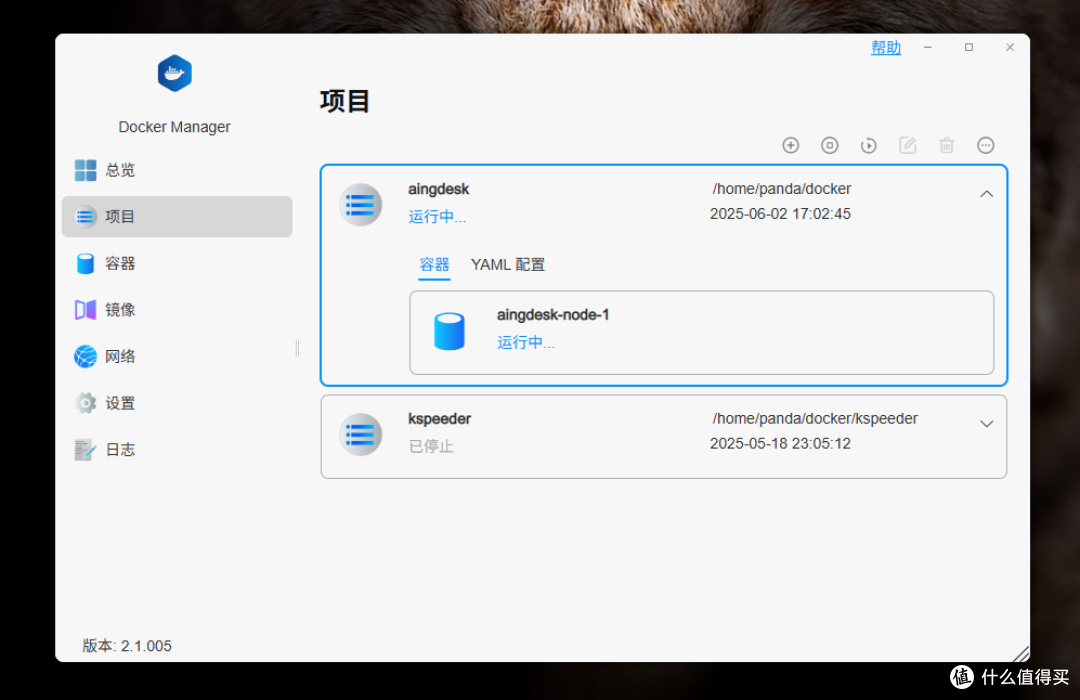
Task: Minimize the Docker Manager window
Action: point(928,47)
